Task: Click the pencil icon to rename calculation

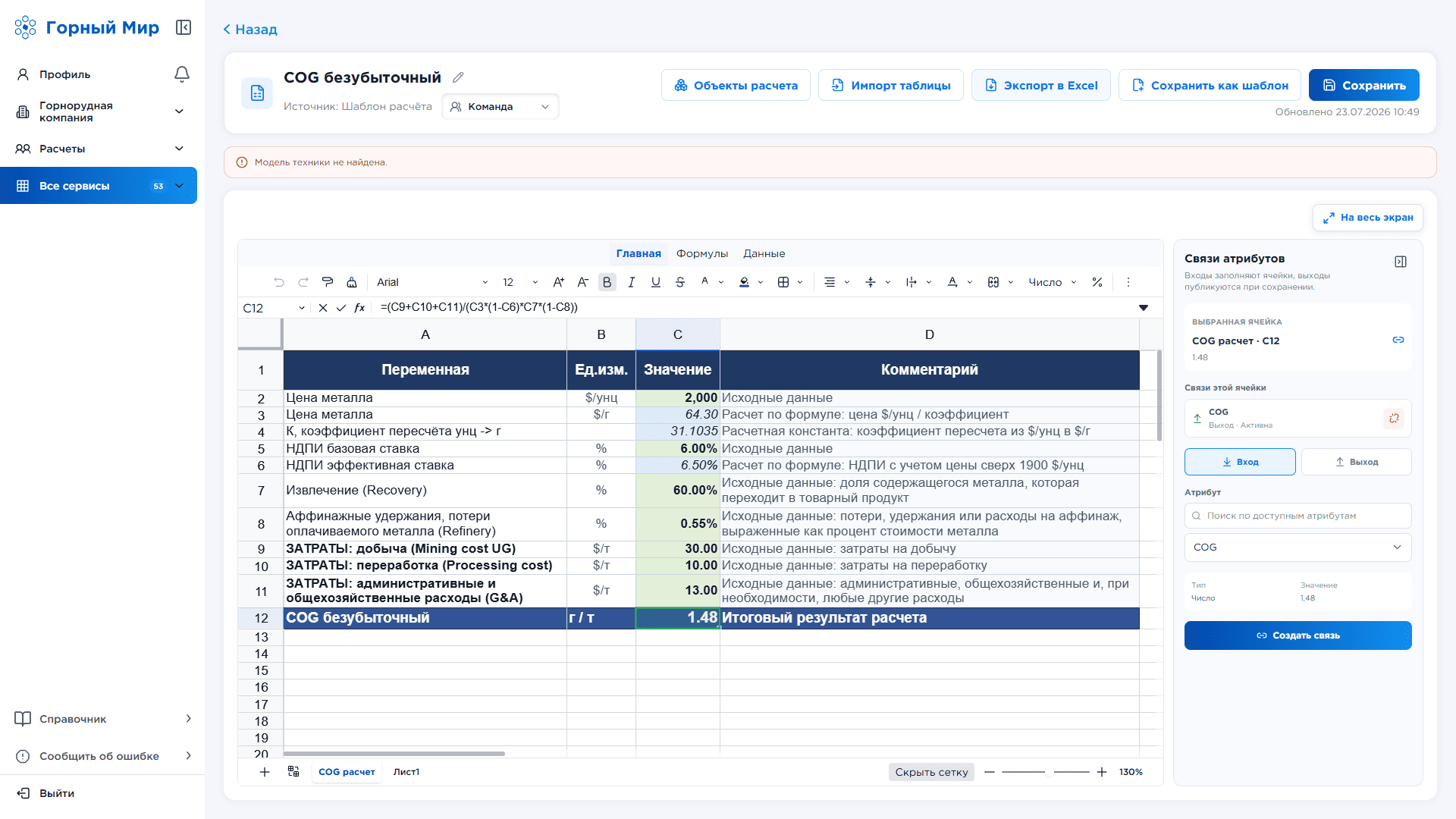Action: tap(458, 77)
